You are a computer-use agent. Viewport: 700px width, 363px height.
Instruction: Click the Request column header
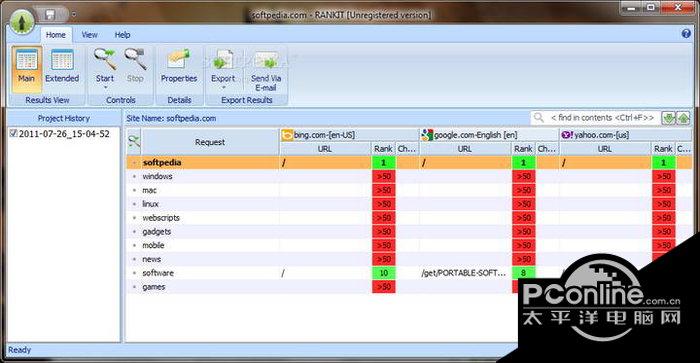[x=210, y=142]
